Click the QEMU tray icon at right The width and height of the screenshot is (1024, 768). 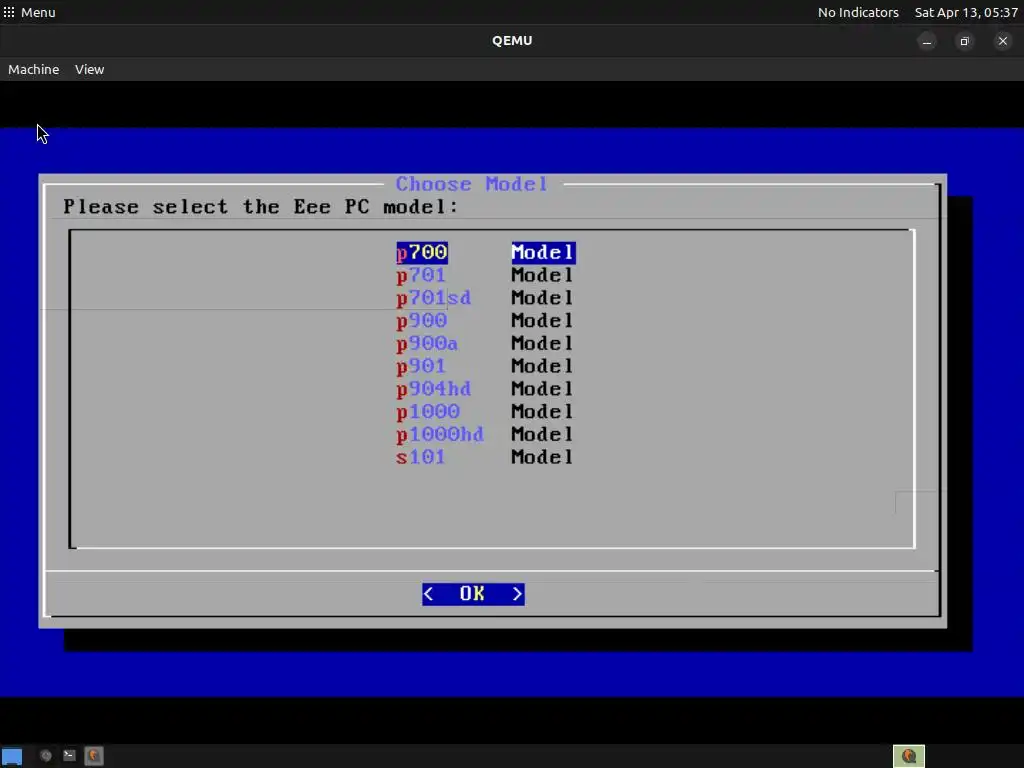pyautogui.click(x=908, y=756)
